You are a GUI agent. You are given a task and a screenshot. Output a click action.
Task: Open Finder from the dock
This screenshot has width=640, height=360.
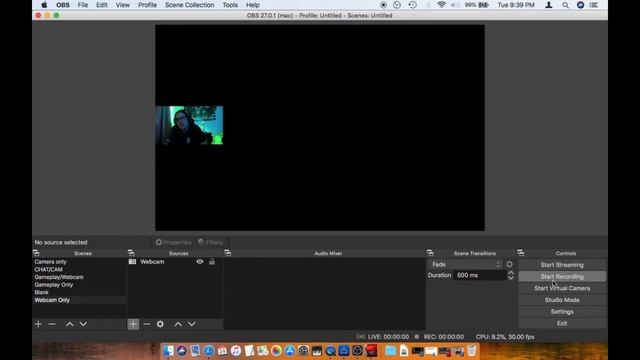coord(168,351)
